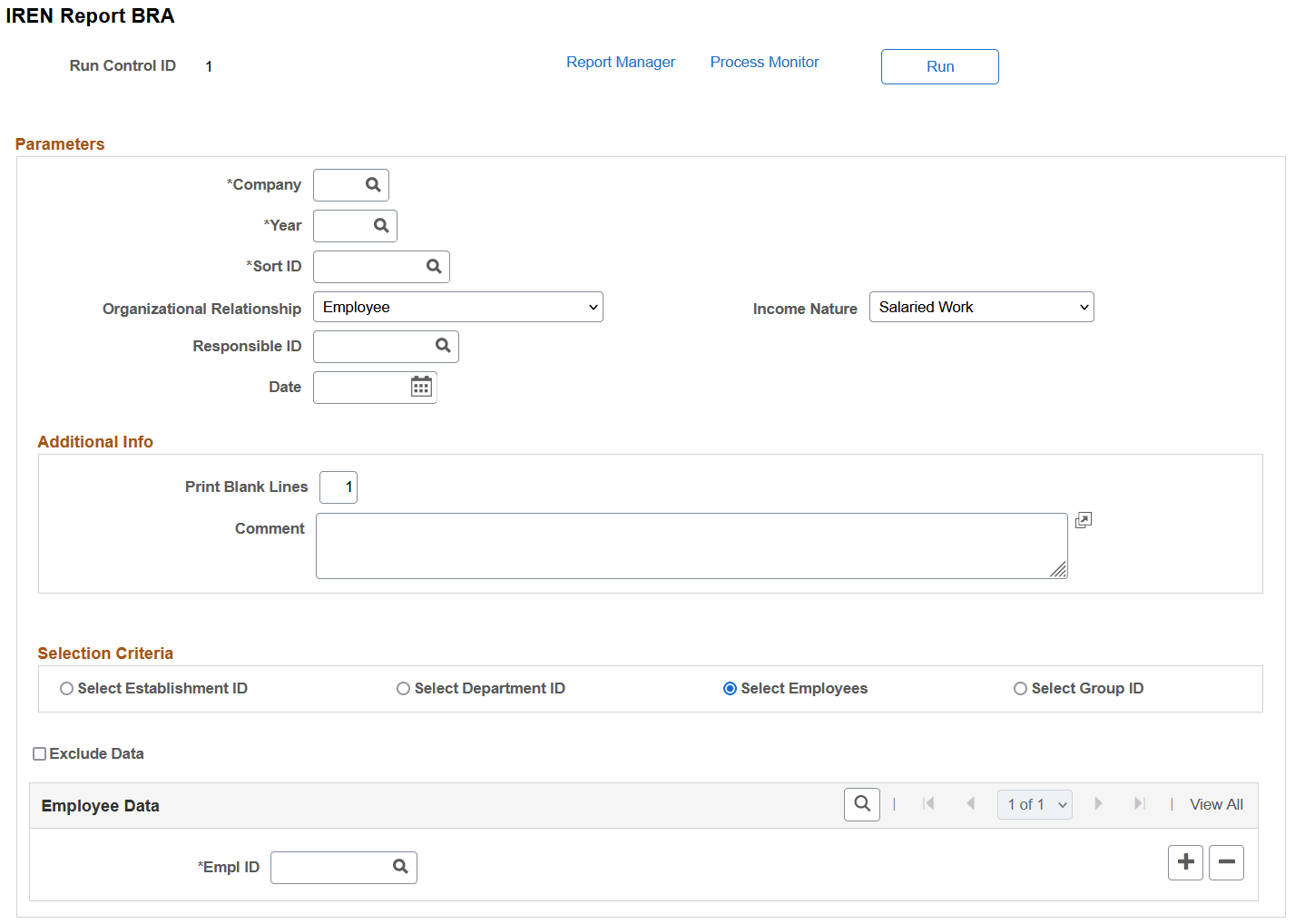Choose the Select Group ID radio option
The width and height of the screenshot is (1295, 924).
pyautogui.click(x=1020, y=689)
